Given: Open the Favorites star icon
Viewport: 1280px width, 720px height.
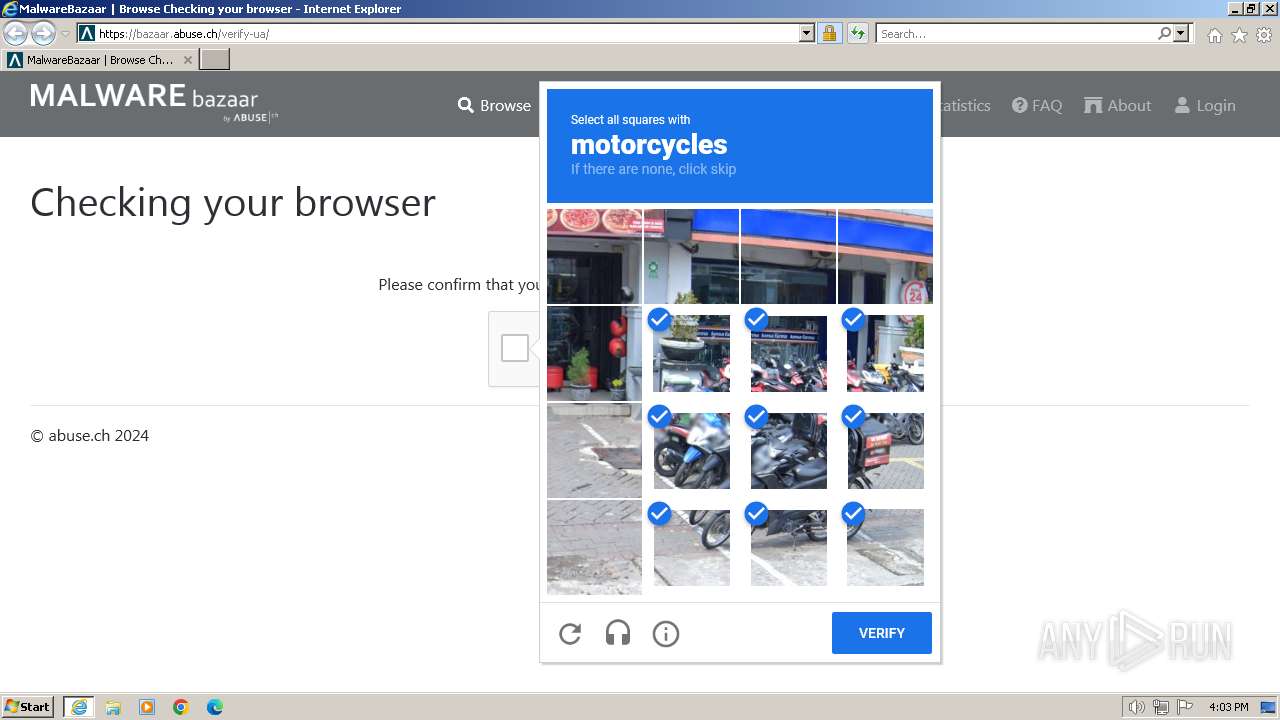Looking at the screenshot, I should [1239, 35].
